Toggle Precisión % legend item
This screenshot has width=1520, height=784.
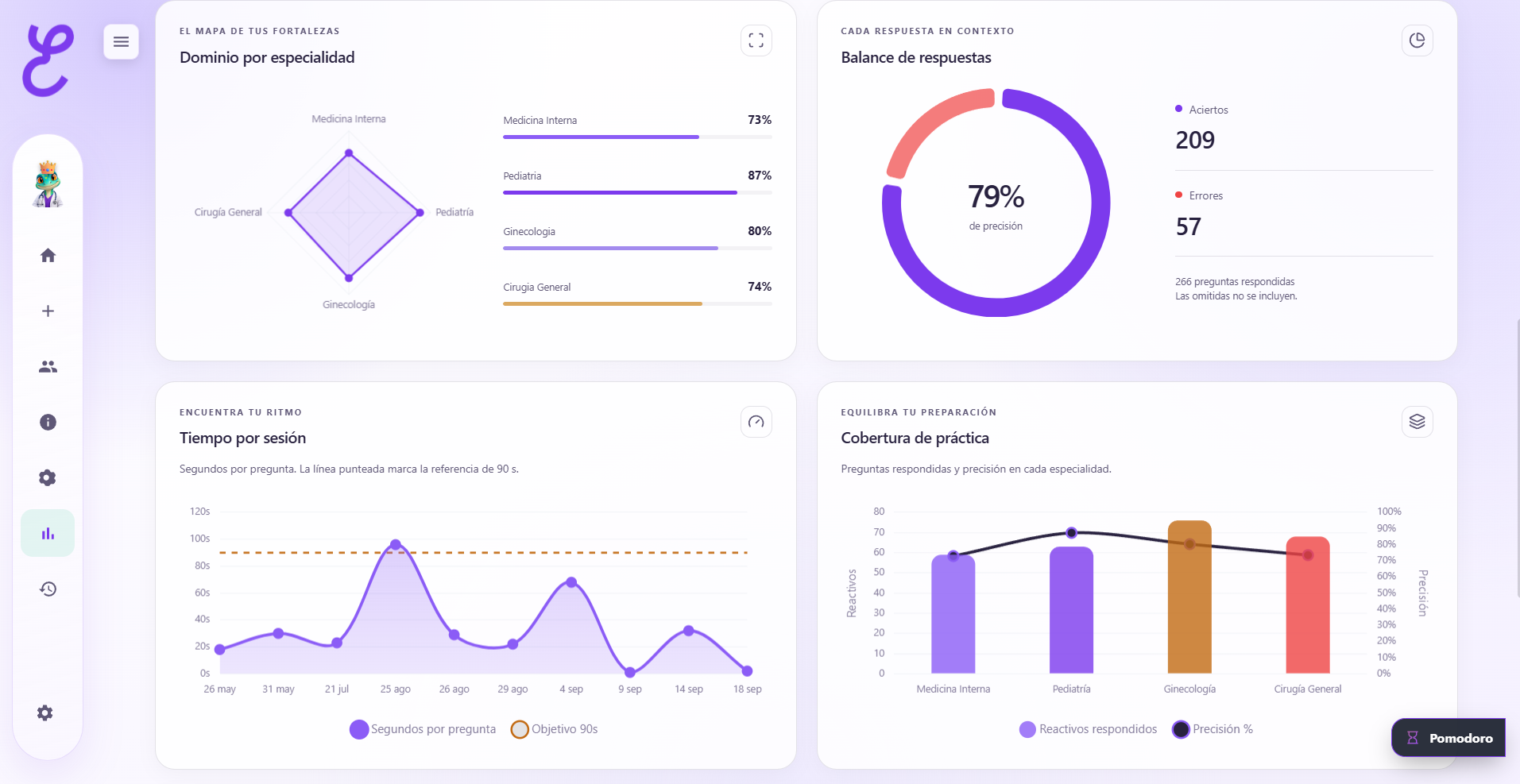tap(1213, 729)
